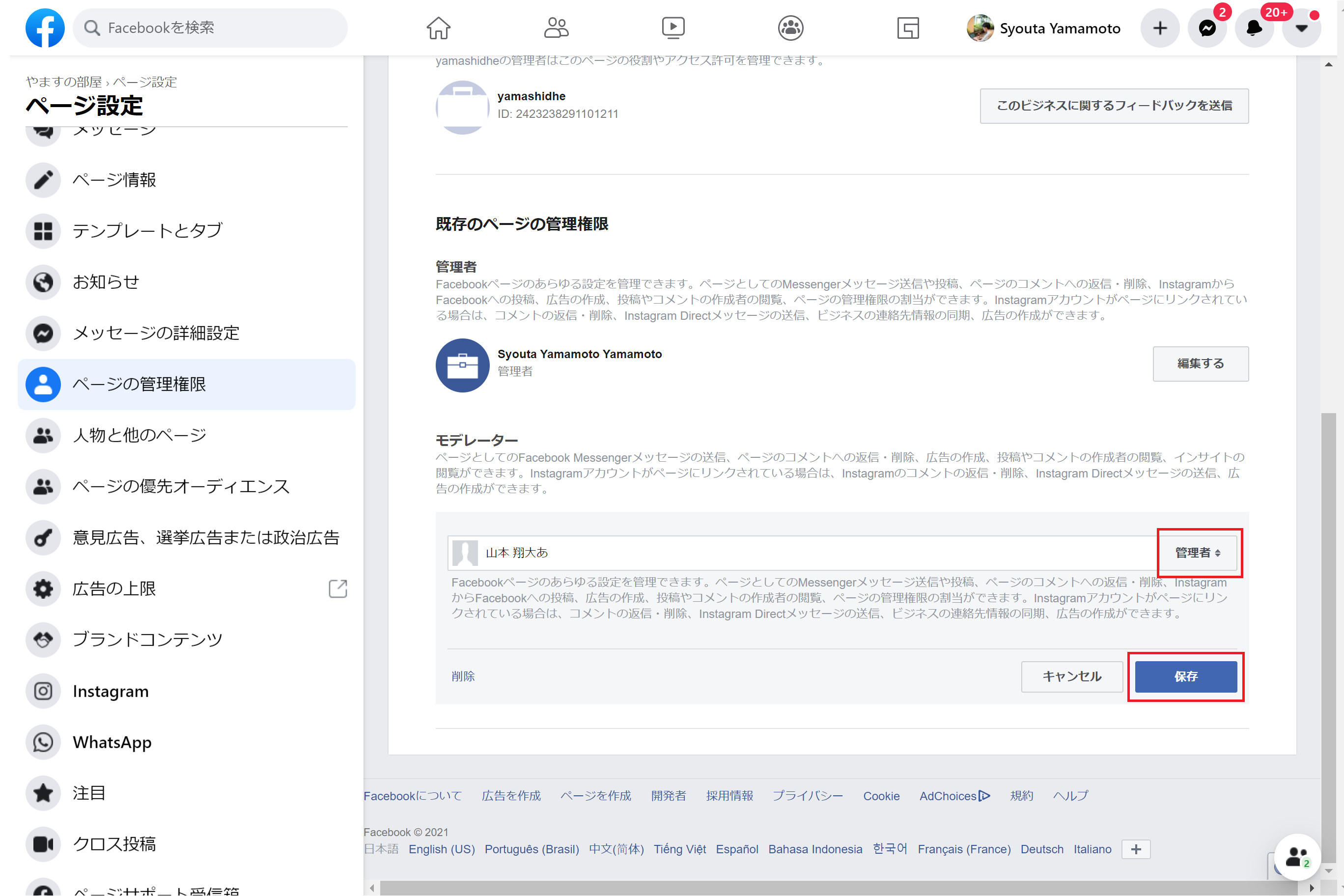
Task: Open the new chat people bubble icon
Action: 1297,858
